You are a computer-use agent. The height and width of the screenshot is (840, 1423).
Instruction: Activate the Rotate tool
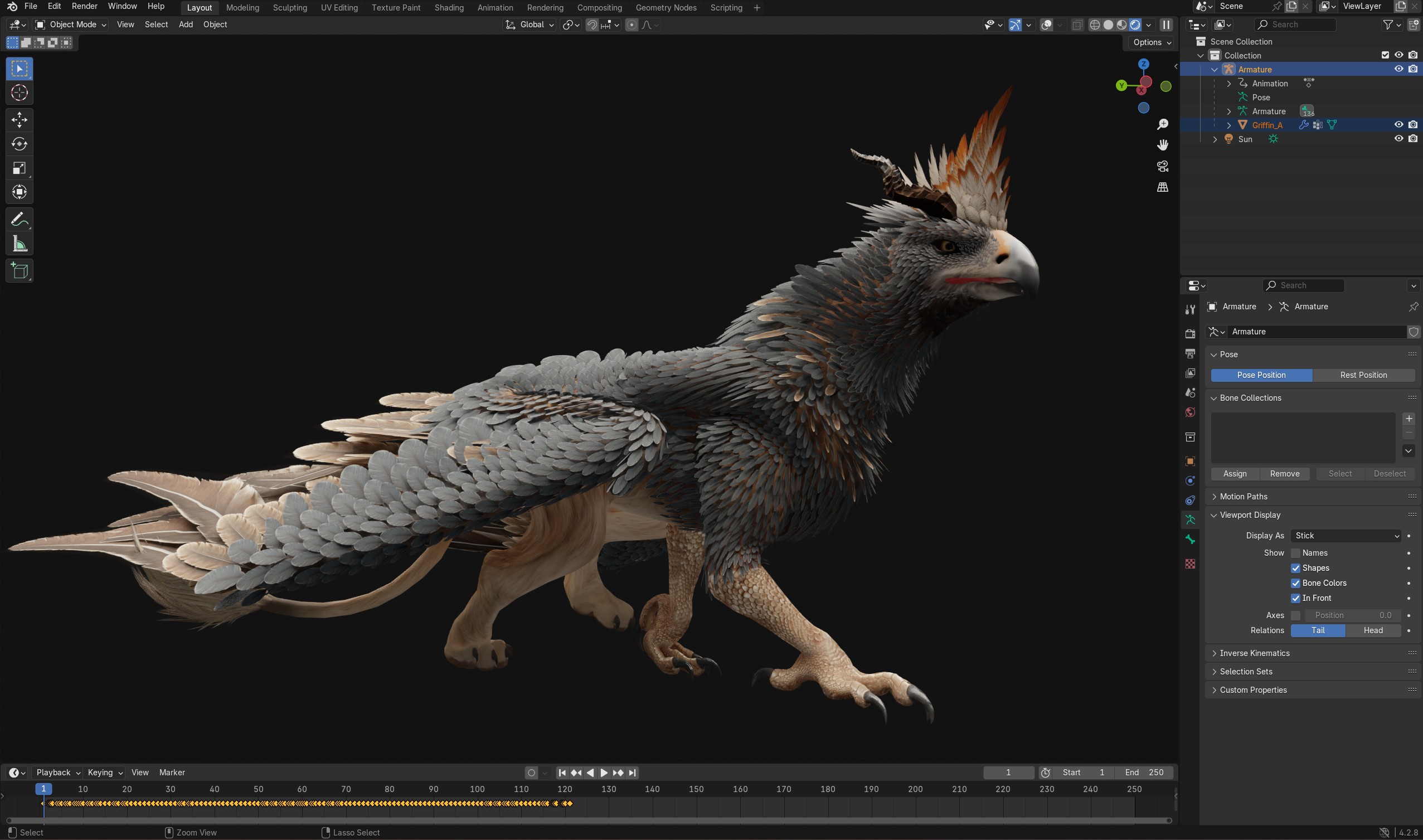(x=20, y=144)
